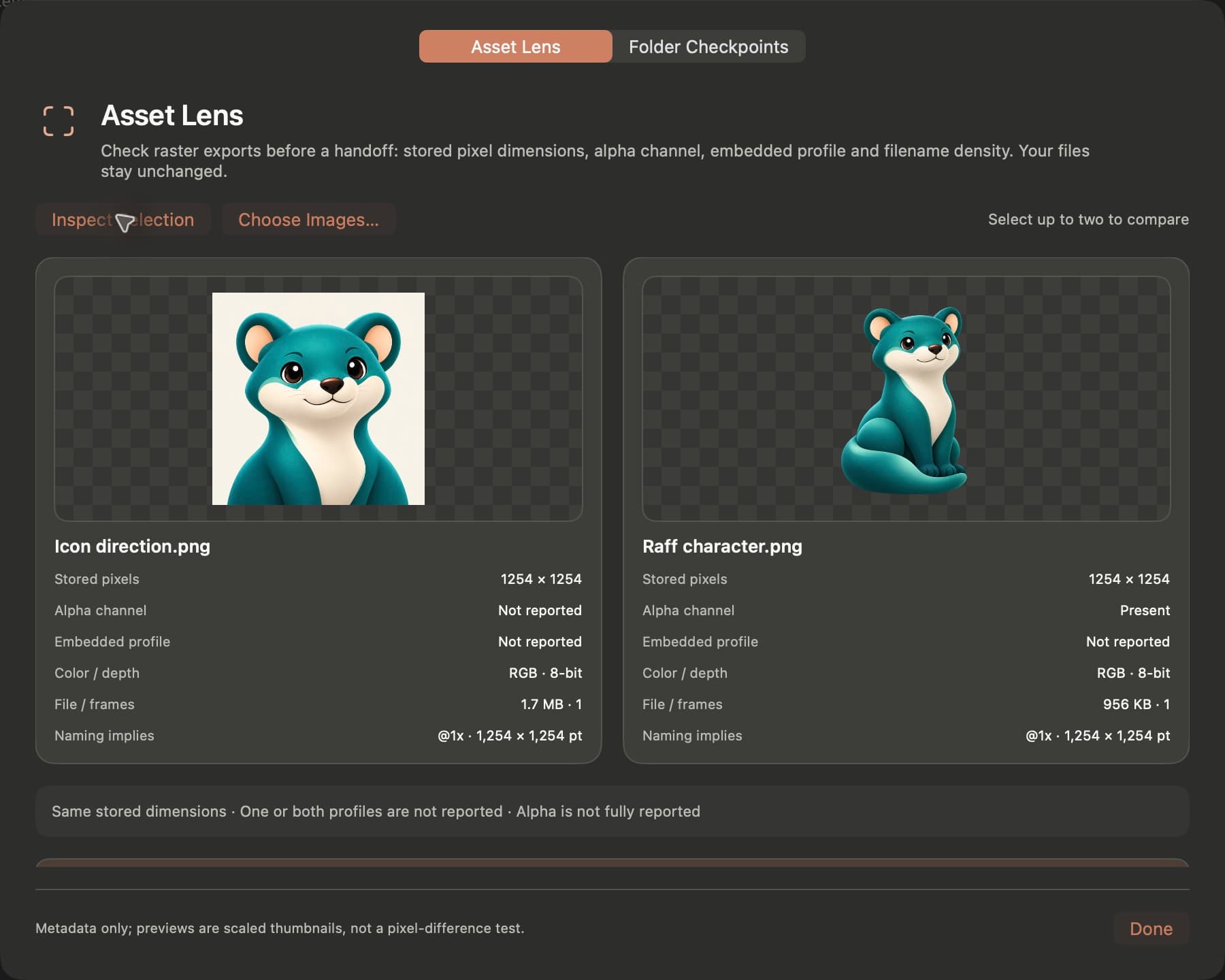Click the '956 KB · 1' file size value

1137,704
